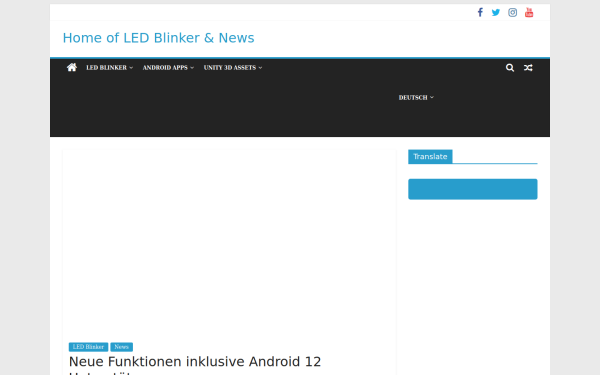Click the Translate sidebar heading

point(430,157)
